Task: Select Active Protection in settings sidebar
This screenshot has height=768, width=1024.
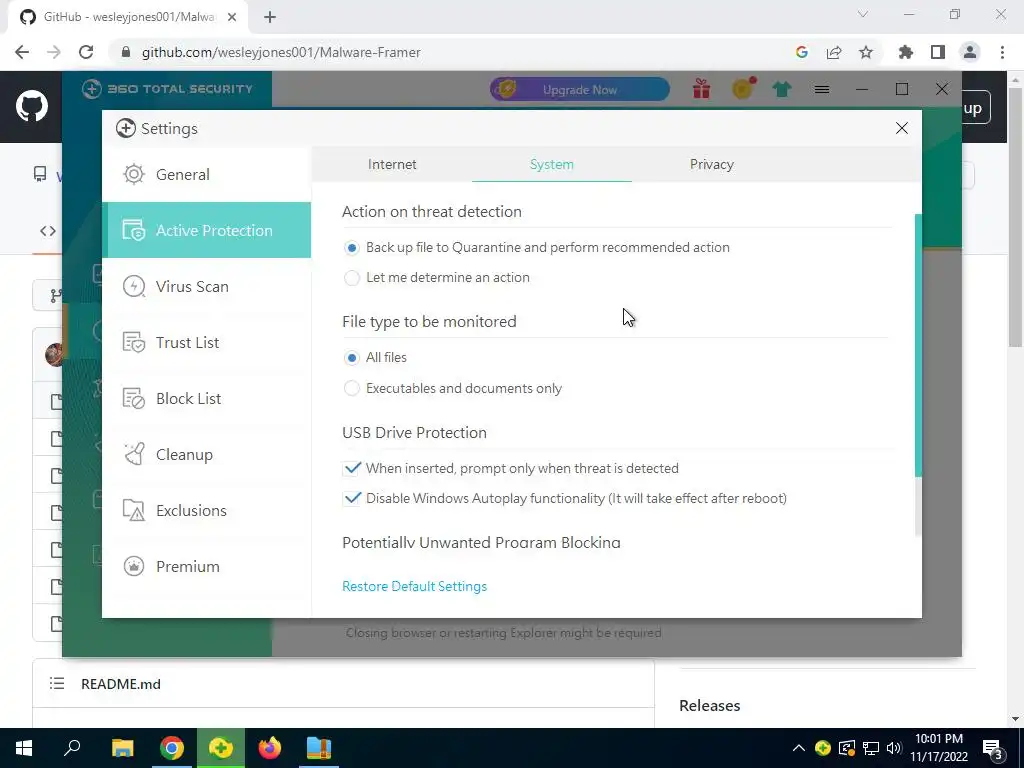Action: click(x=206, y=231)
